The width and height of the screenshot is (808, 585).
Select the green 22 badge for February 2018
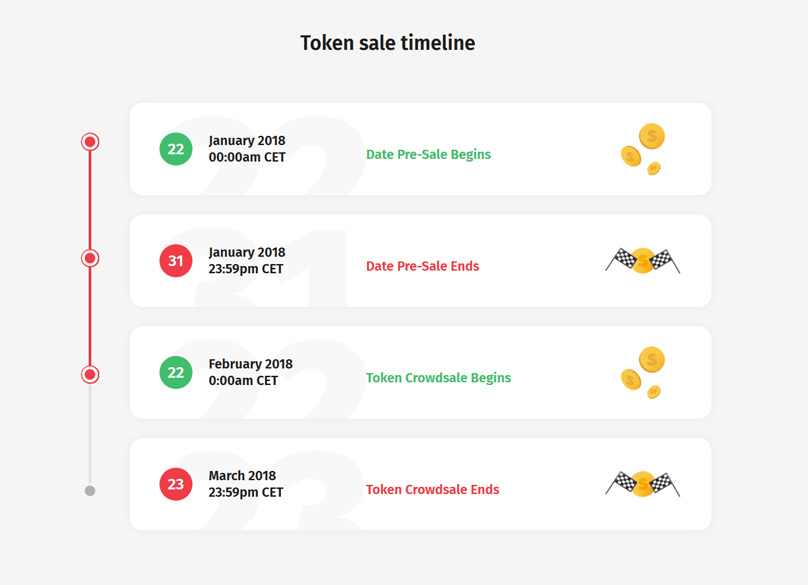click(x=176, y=373)
